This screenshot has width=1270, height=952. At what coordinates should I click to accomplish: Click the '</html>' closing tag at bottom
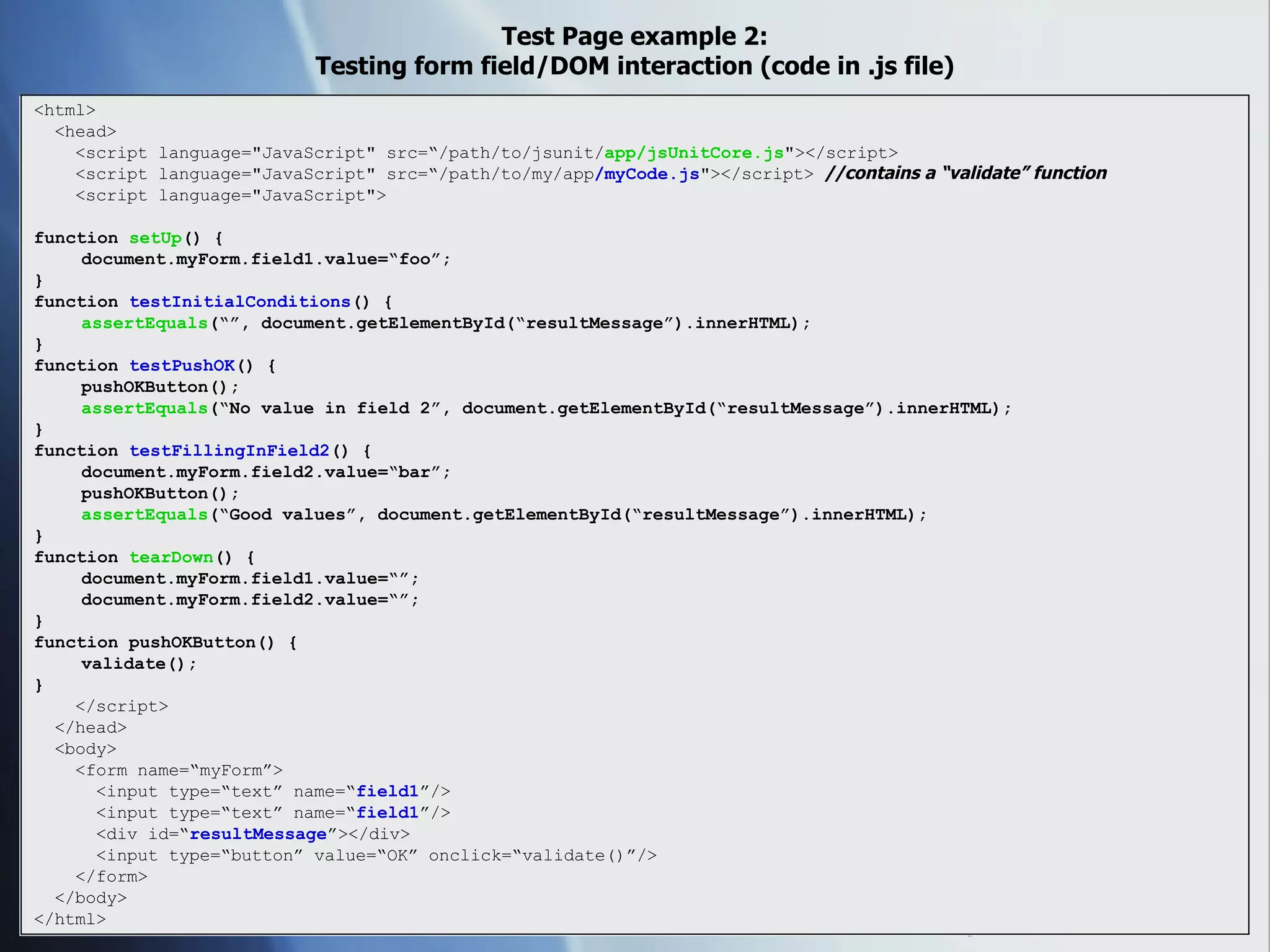70,919
